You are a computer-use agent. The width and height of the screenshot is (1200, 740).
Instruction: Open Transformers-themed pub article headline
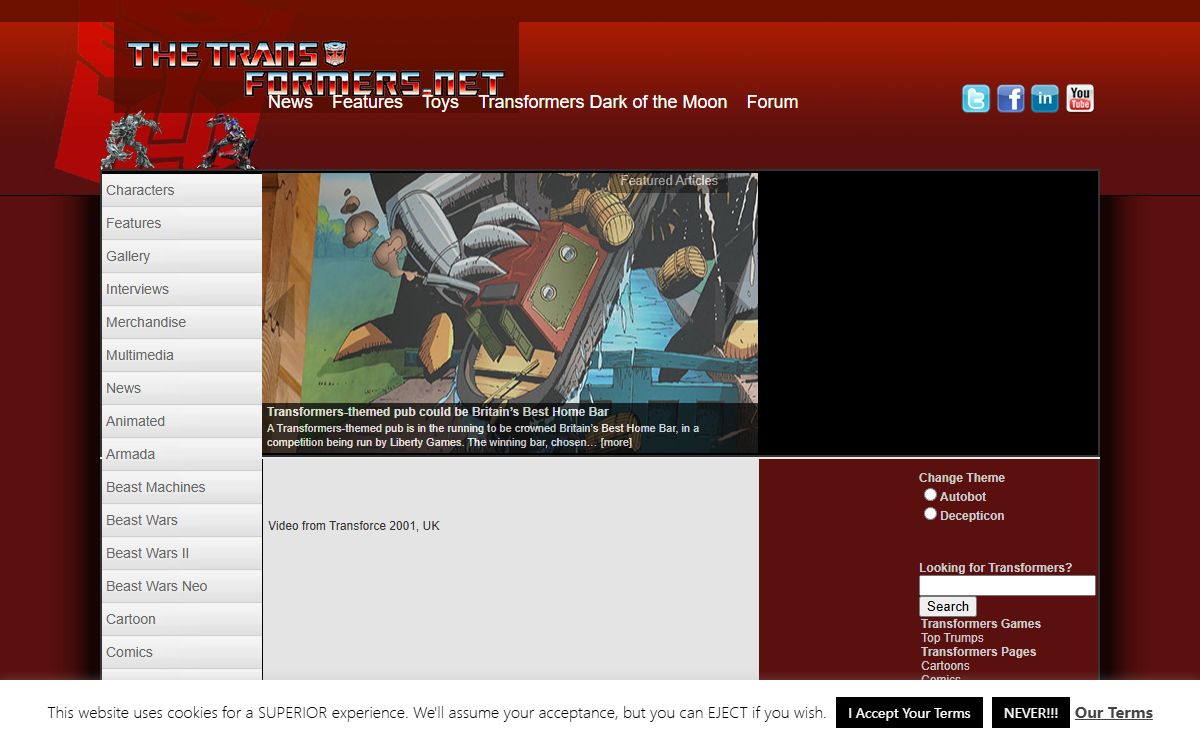click(438, 412)
